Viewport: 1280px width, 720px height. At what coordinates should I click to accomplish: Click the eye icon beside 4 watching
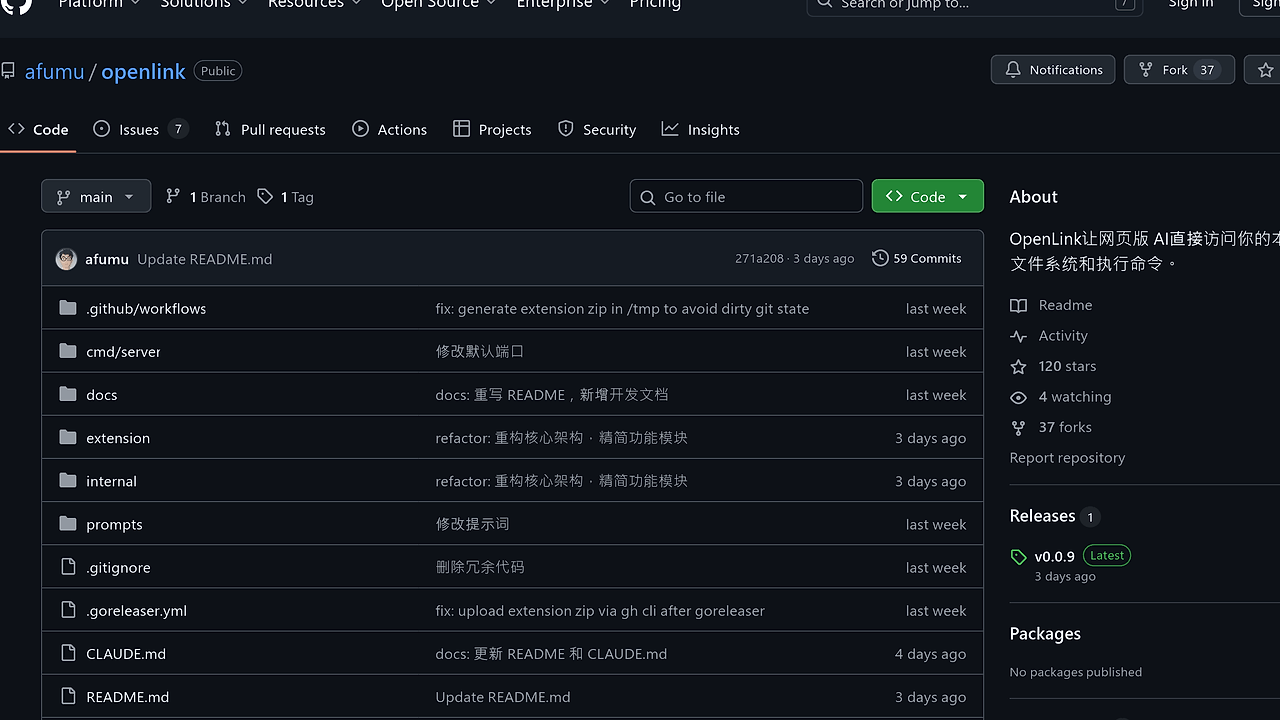(1018, 397)
